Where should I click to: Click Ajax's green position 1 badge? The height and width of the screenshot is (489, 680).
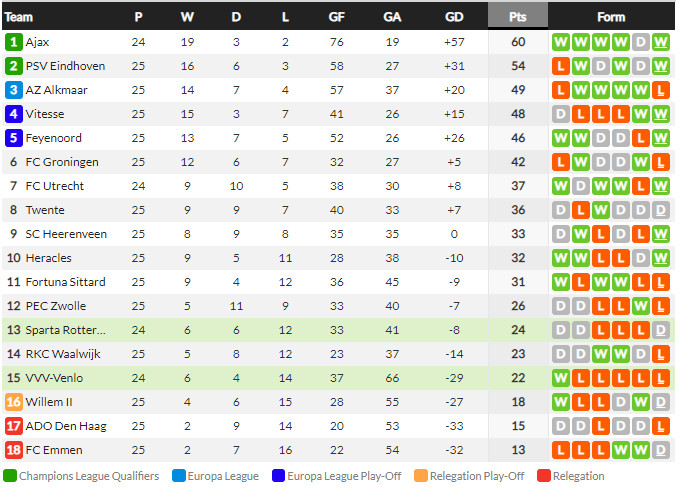click(14, 42)
